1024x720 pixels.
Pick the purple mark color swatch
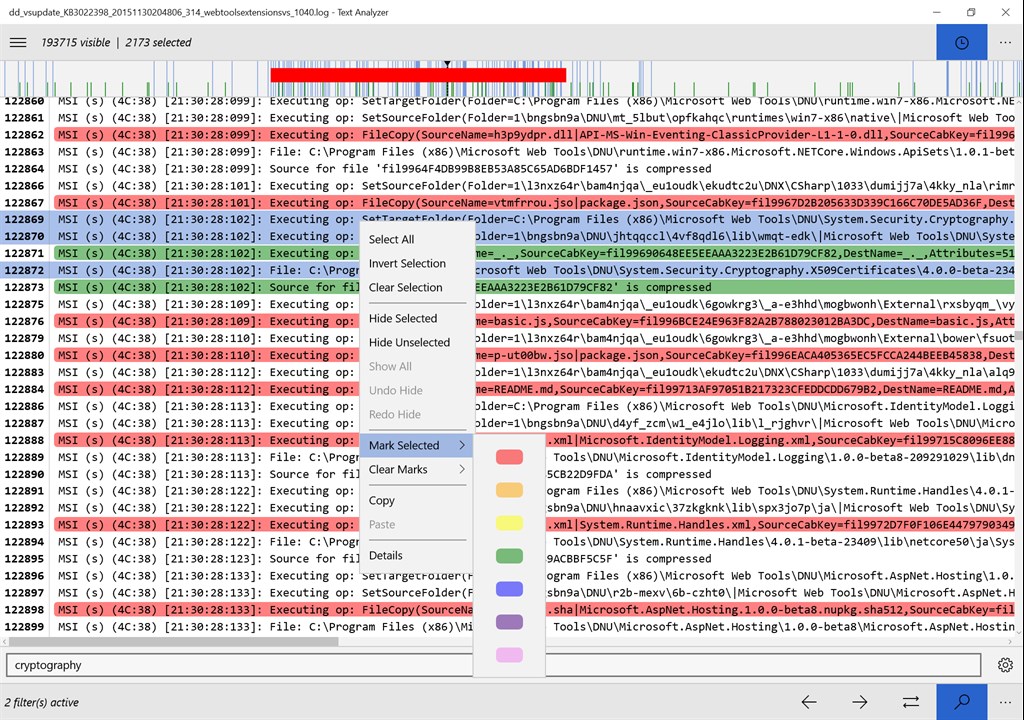tap(509, 622)
